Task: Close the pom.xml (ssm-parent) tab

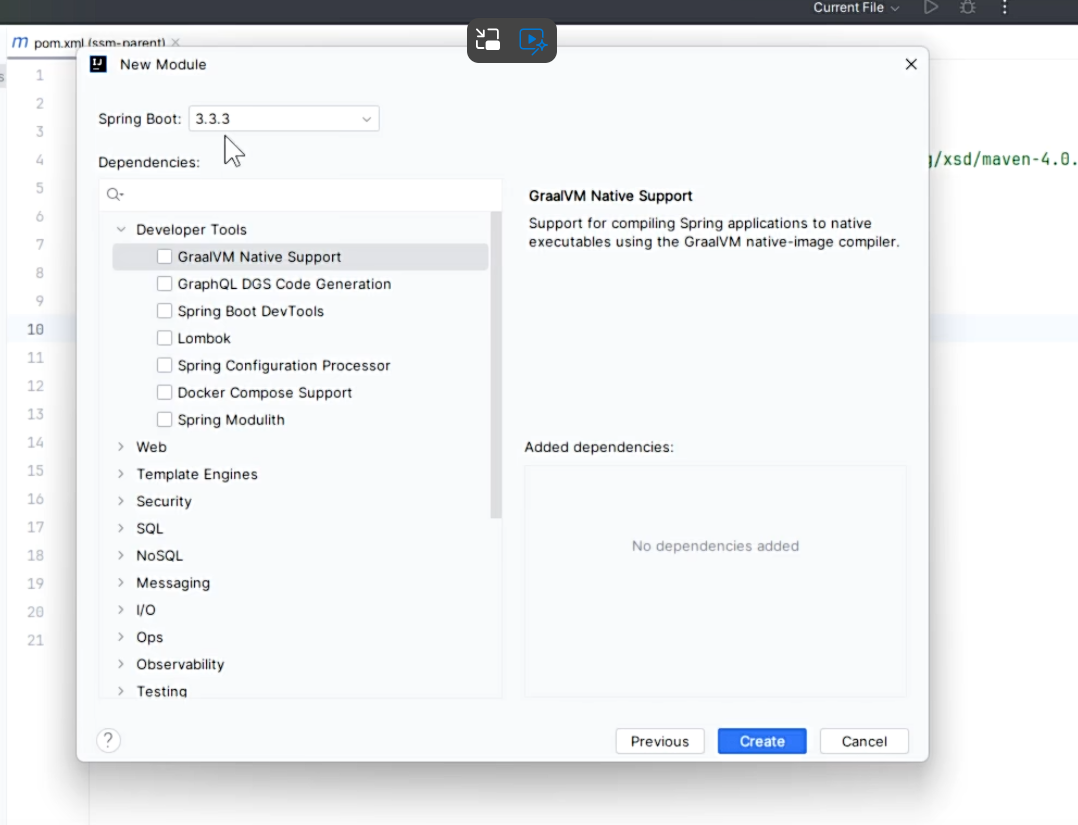Action: pos(175,42)
